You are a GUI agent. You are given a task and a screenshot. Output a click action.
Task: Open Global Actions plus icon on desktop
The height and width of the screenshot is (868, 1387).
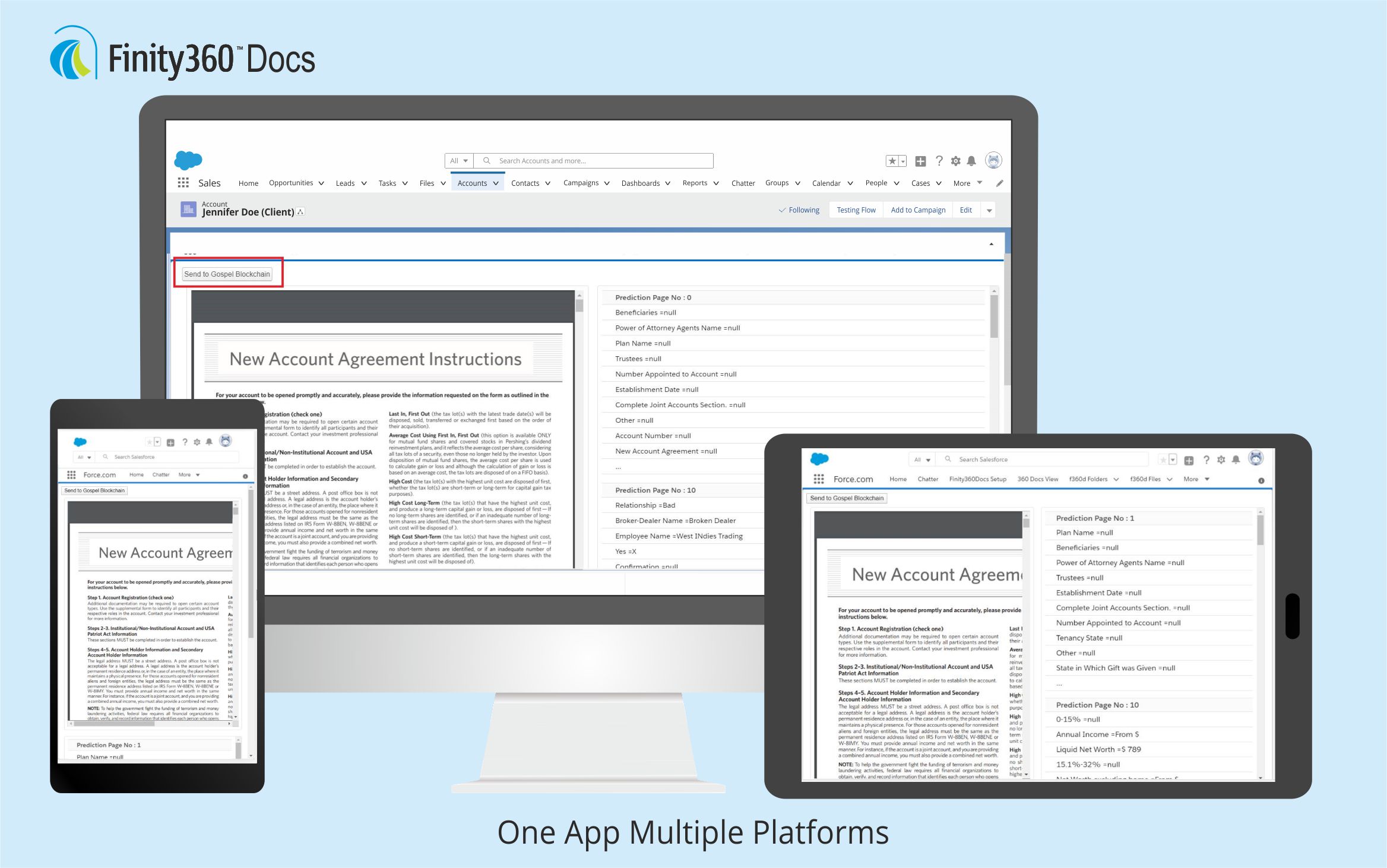pyautogui.click(x=920, y=161)
